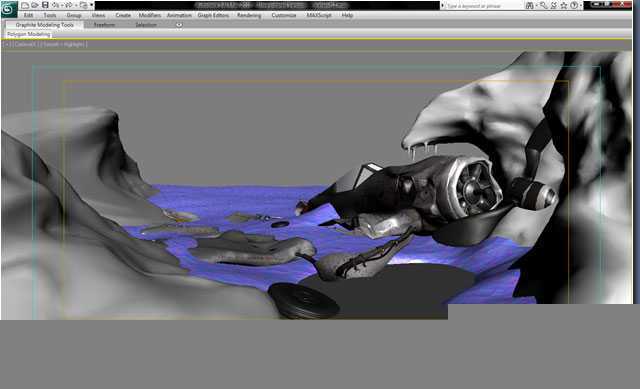Expand the search field arrow toggle
640x389 pixels.
coord(442,6)
